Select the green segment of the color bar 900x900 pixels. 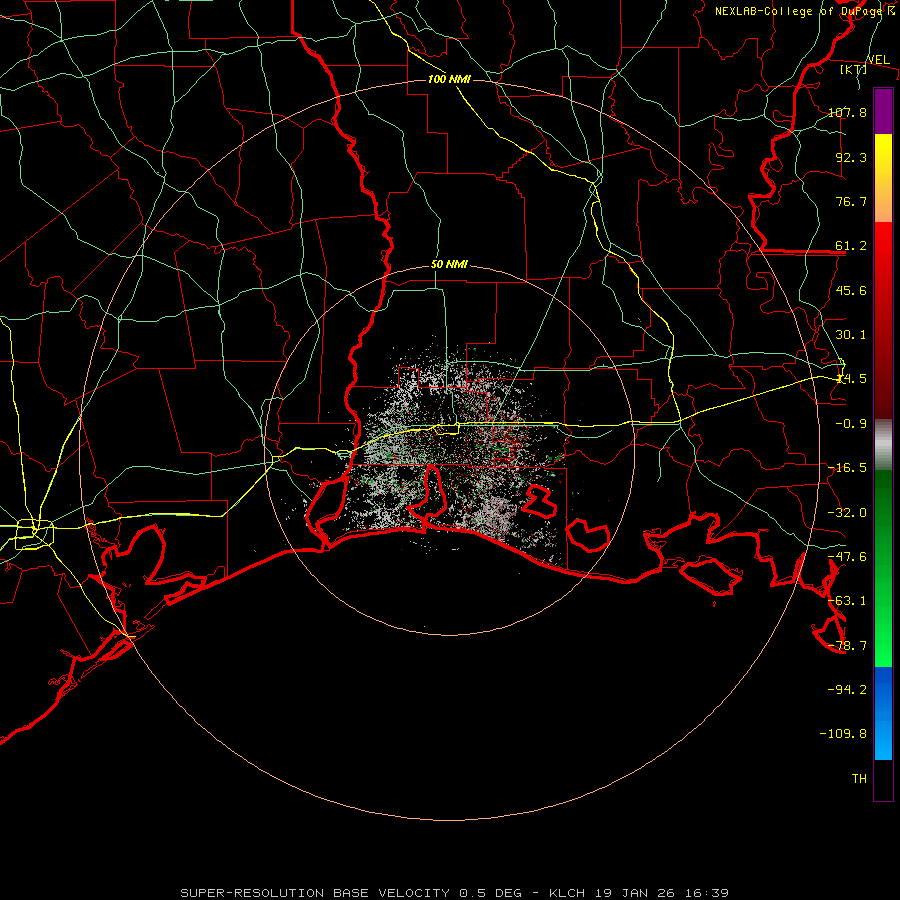883,568
